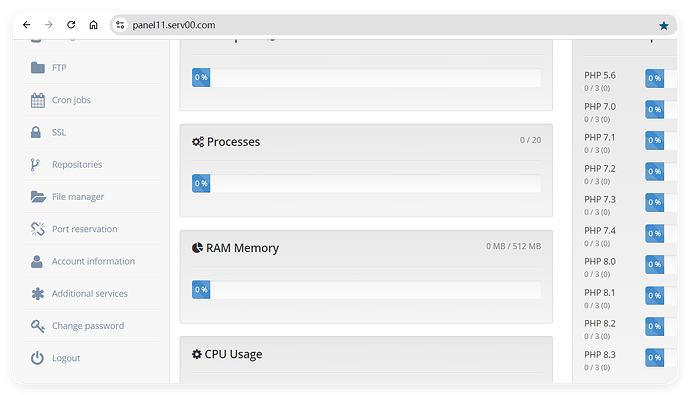Click the PHP 8.2 label
The width and height of the screenshot is (690, 395).
tap(600, 323)
